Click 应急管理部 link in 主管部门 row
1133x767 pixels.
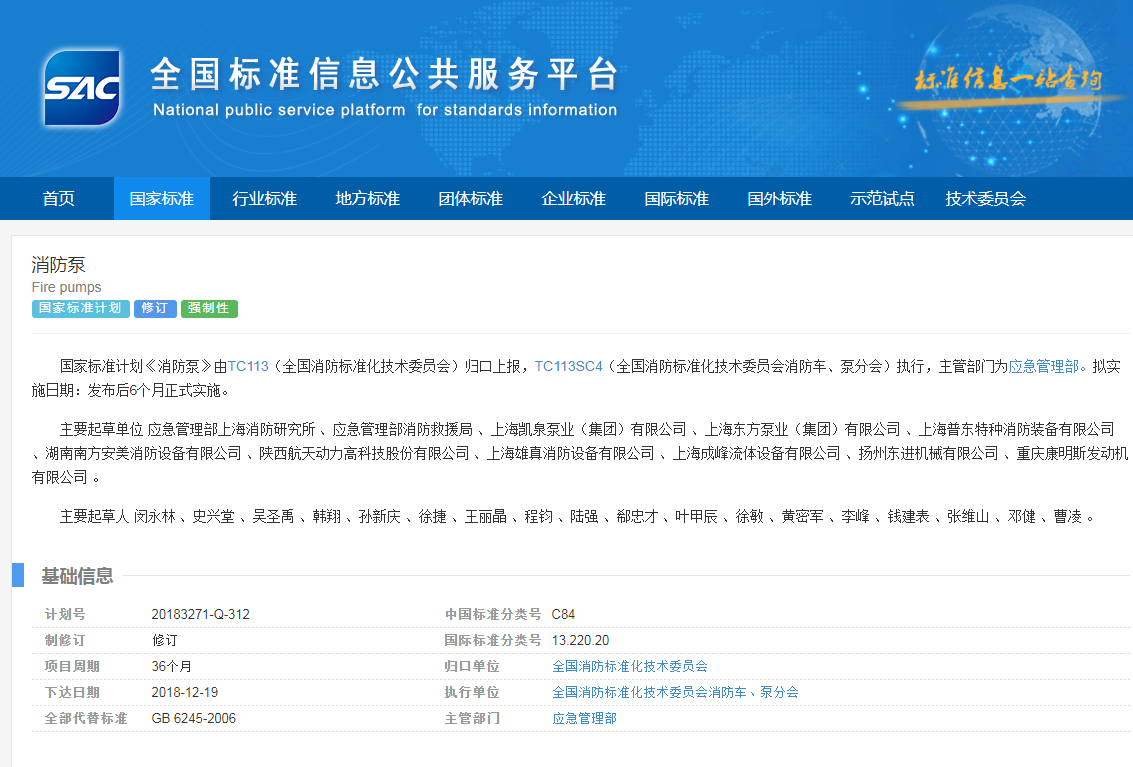(584, 718)
